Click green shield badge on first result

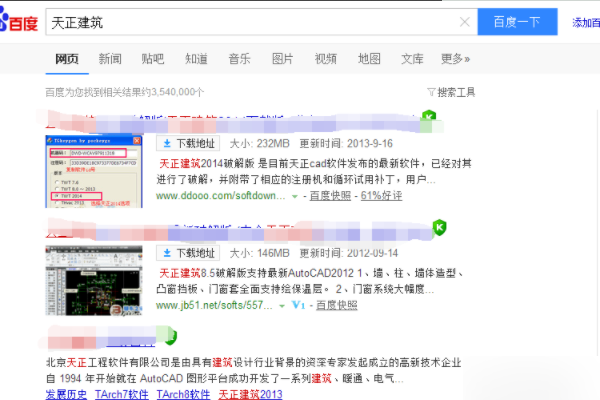pos(429,116)
